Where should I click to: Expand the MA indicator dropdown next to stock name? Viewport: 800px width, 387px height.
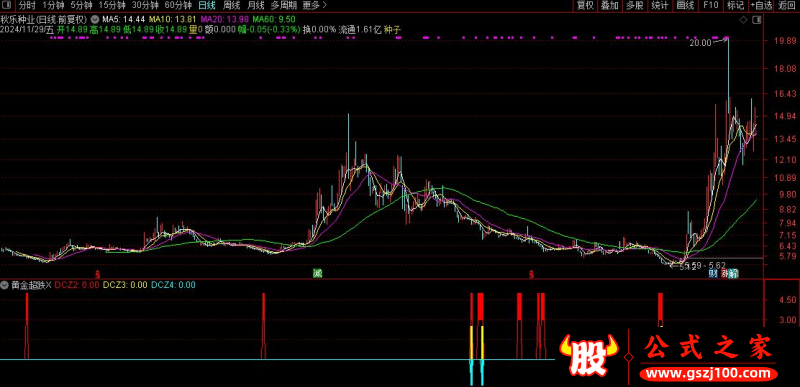tap(95, 19)
